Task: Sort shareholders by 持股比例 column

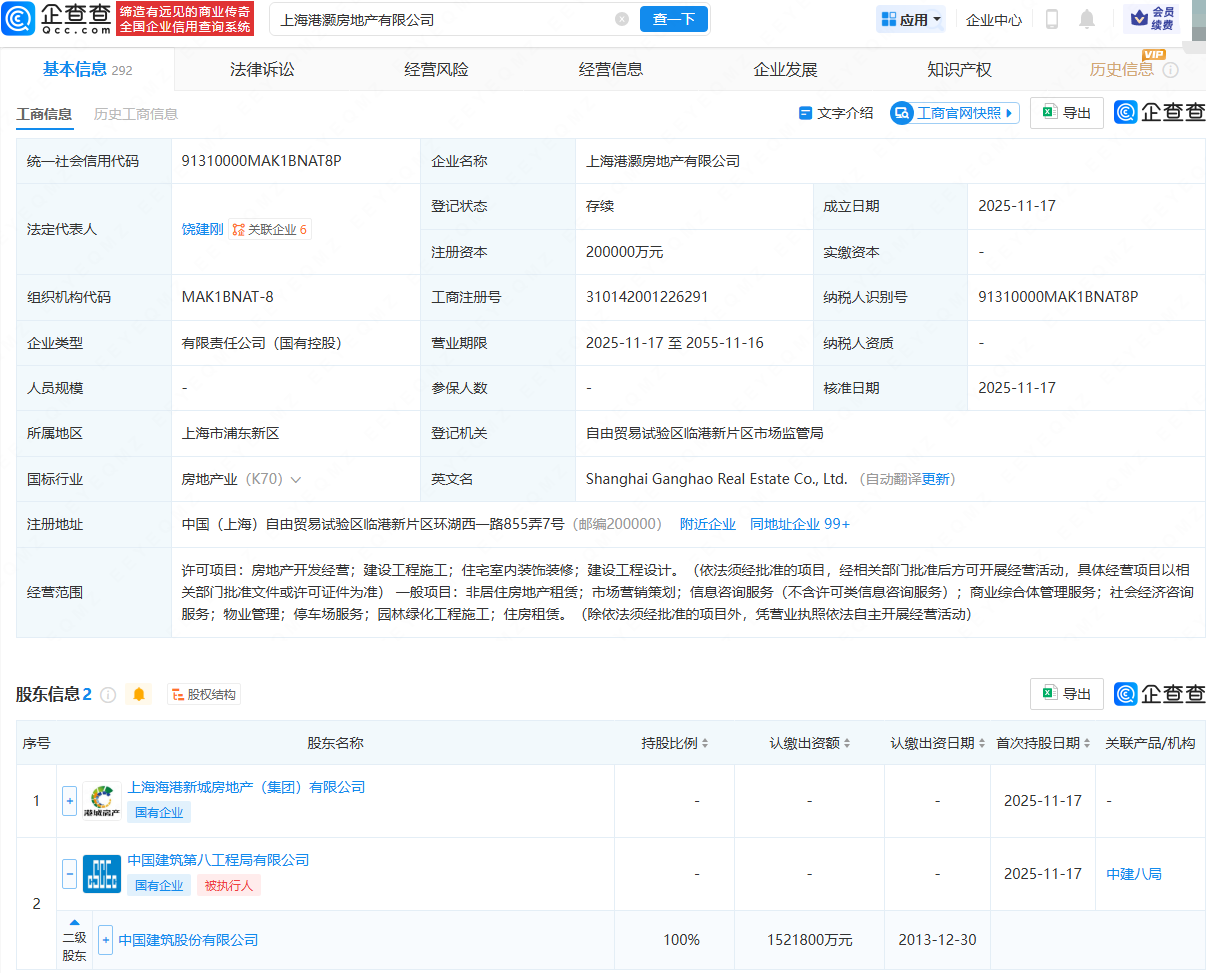Action: pyautogui.click(x=705, y=744)
